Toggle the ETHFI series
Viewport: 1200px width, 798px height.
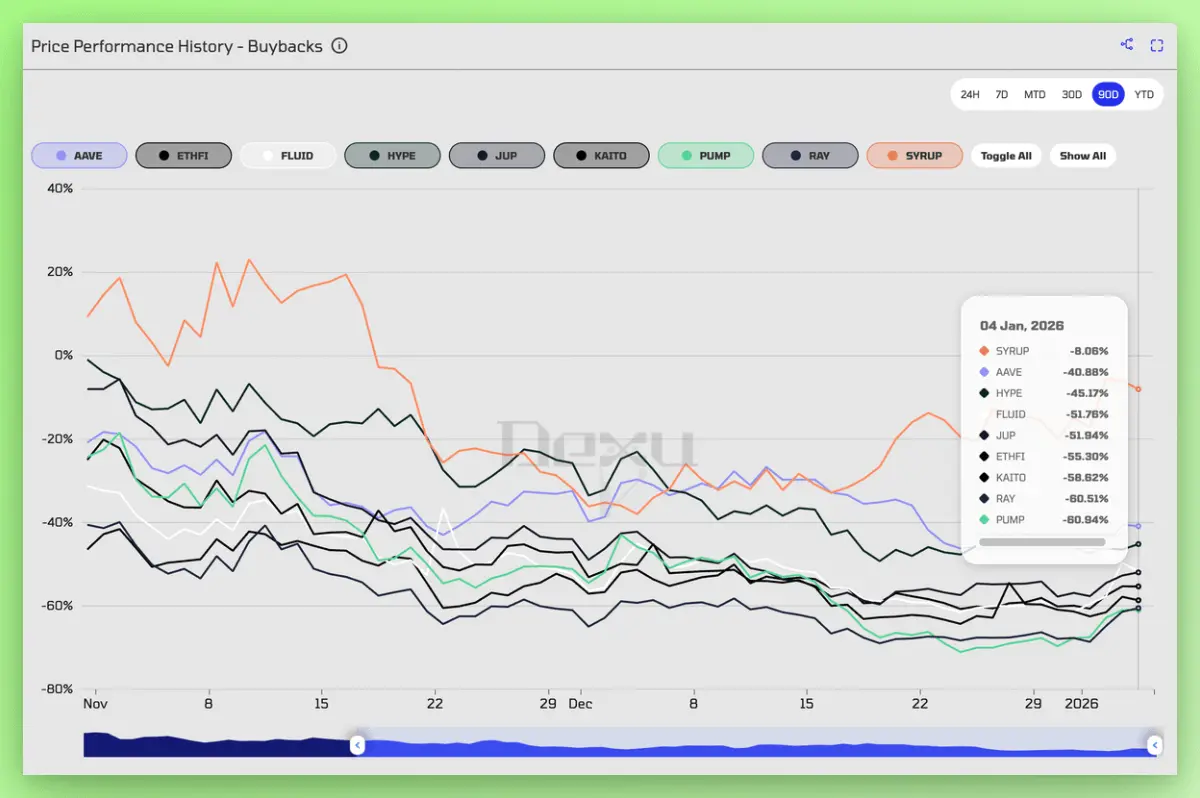pos(184,155)
